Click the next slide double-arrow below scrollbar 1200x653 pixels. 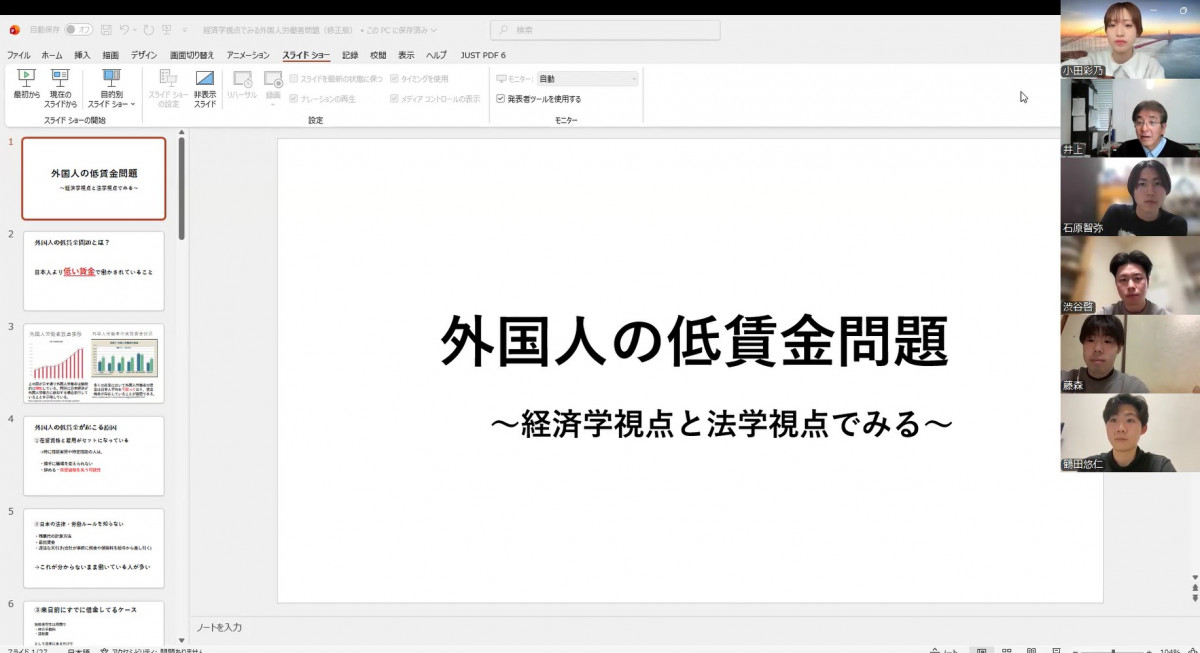[1194, 598]
